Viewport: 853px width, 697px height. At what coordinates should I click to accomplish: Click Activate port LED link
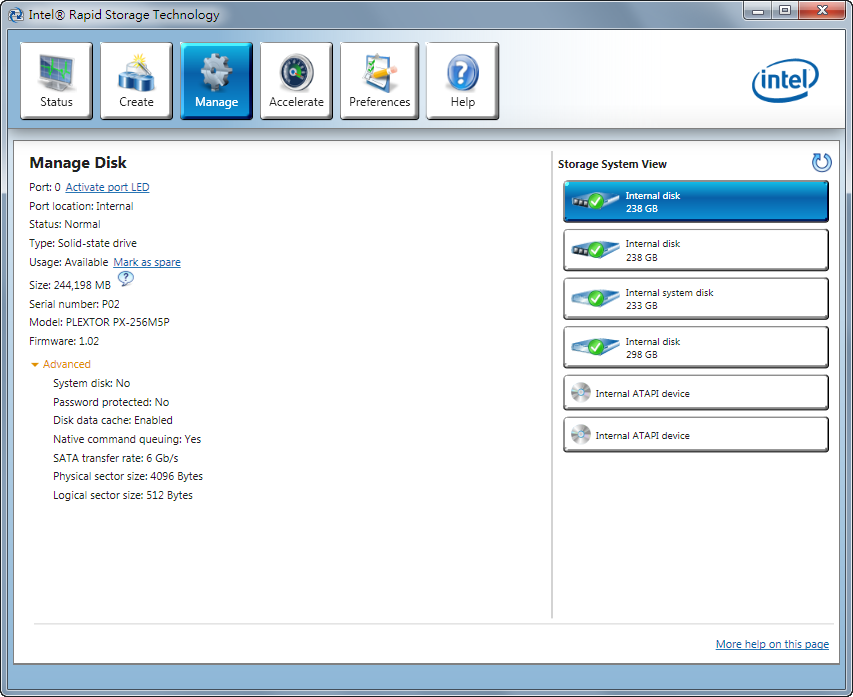coord(107,188)
